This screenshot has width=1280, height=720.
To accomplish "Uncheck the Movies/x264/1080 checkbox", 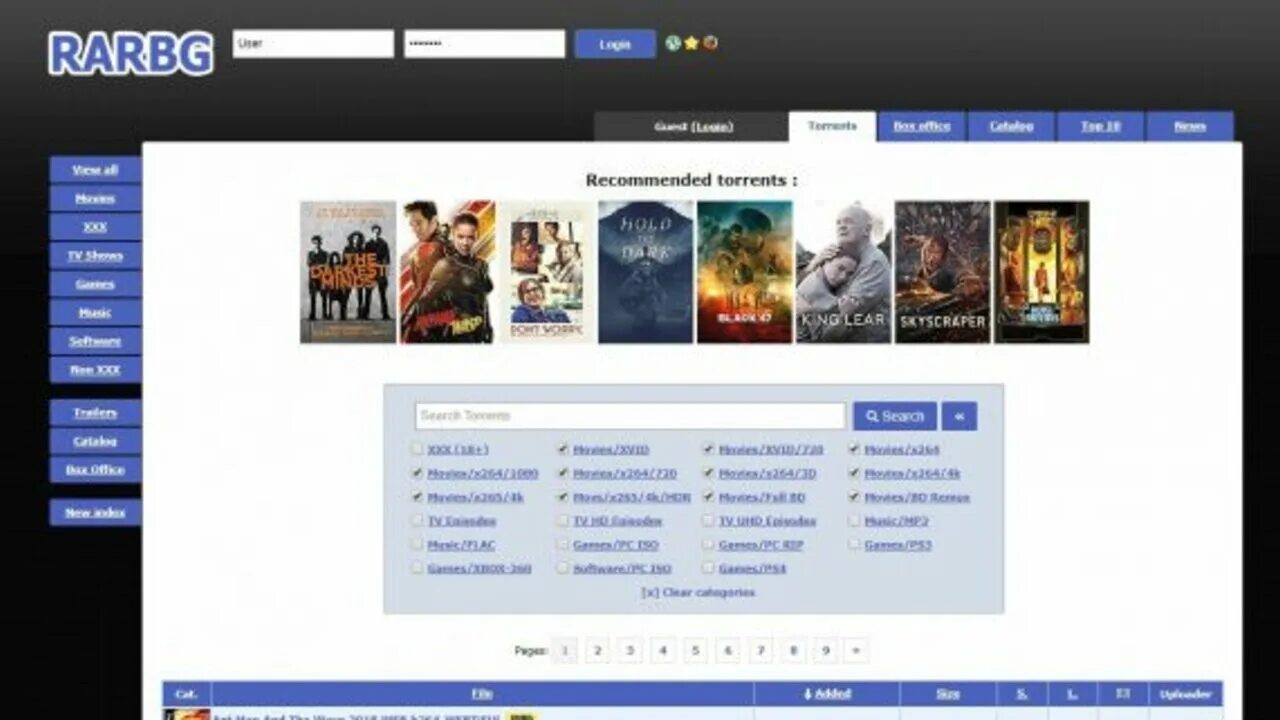I will (417, 473).
